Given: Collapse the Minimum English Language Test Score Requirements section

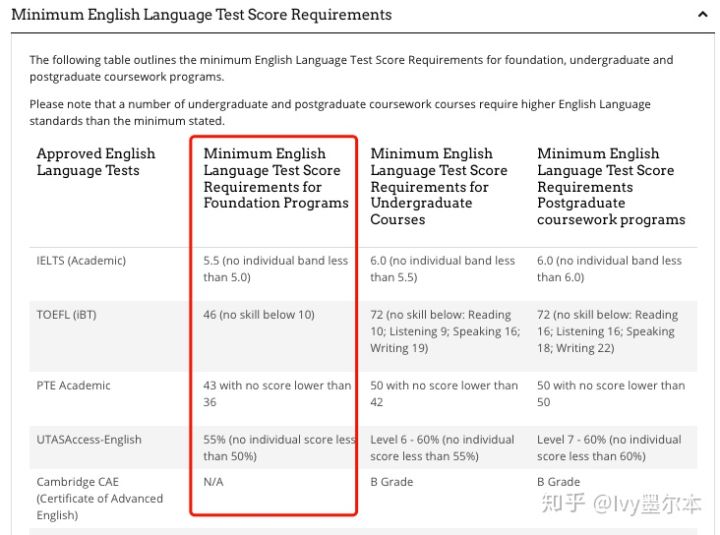Looking at the screenshot, I should coord(702,15).
